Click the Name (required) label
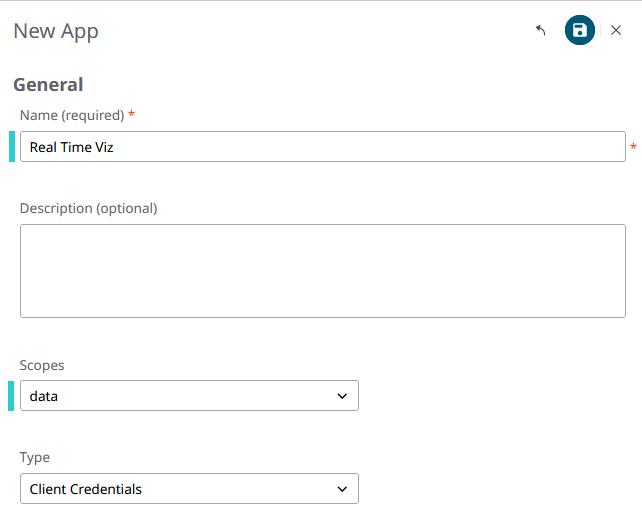Viewport: 642px width, 530px height. 72,115
